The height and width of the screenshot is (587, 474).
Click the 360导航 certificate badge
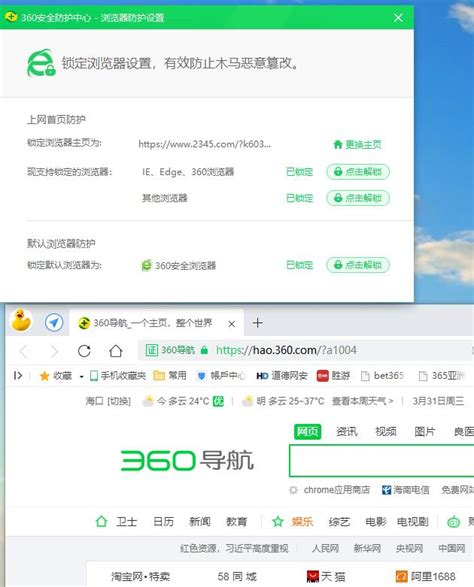click(x=171, y=350)
